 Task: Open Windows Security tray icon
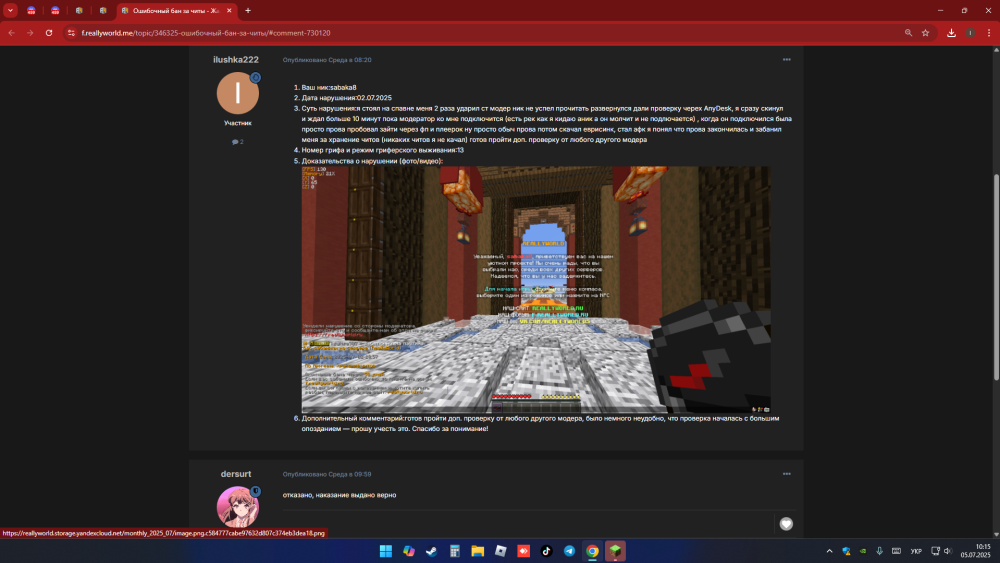click(x=846, y=551)
